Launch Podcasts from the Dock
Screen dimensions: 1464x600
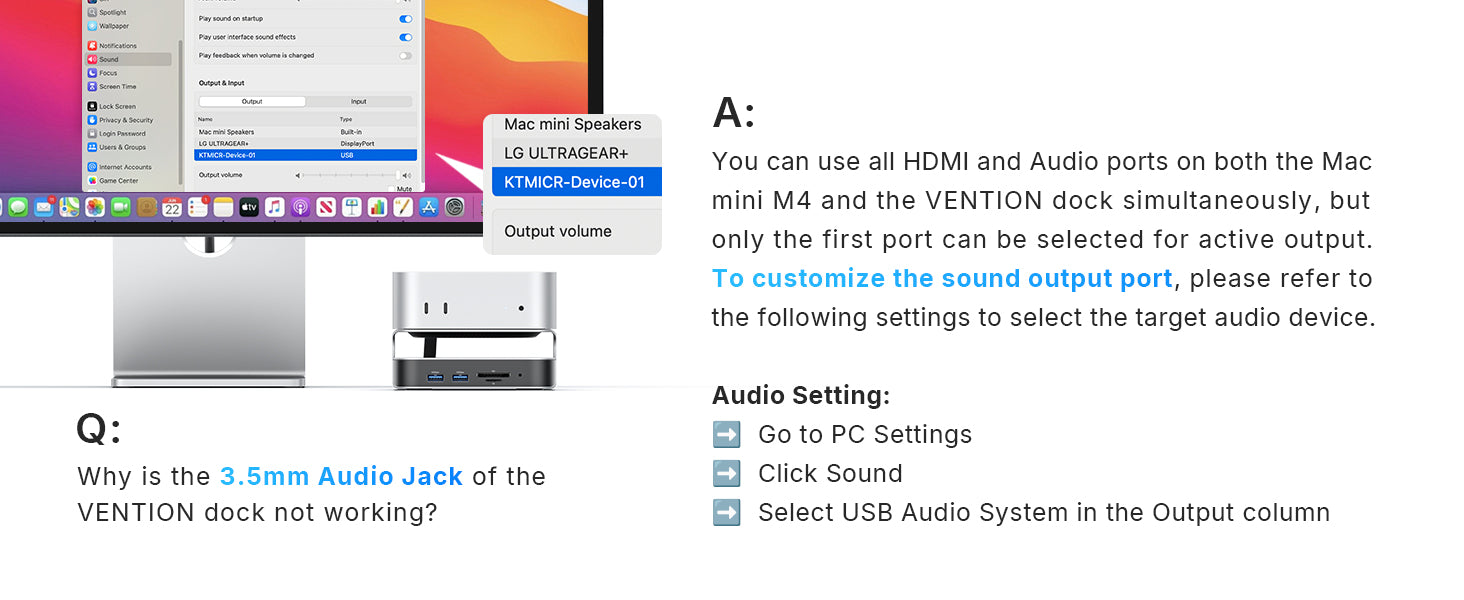[300, 207]
